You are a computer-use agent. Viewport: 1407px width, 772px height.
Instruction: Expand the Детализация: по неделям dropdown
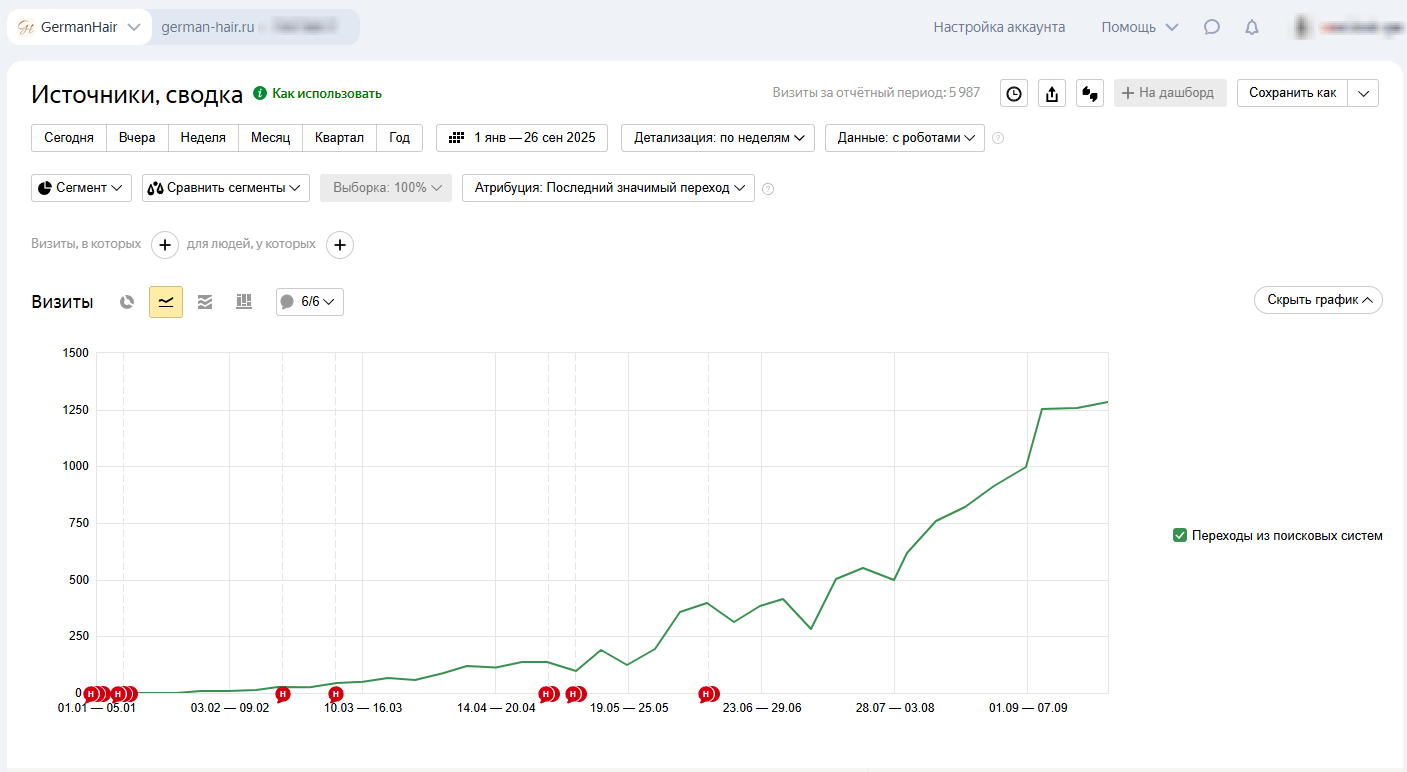(x=718, y=138)
